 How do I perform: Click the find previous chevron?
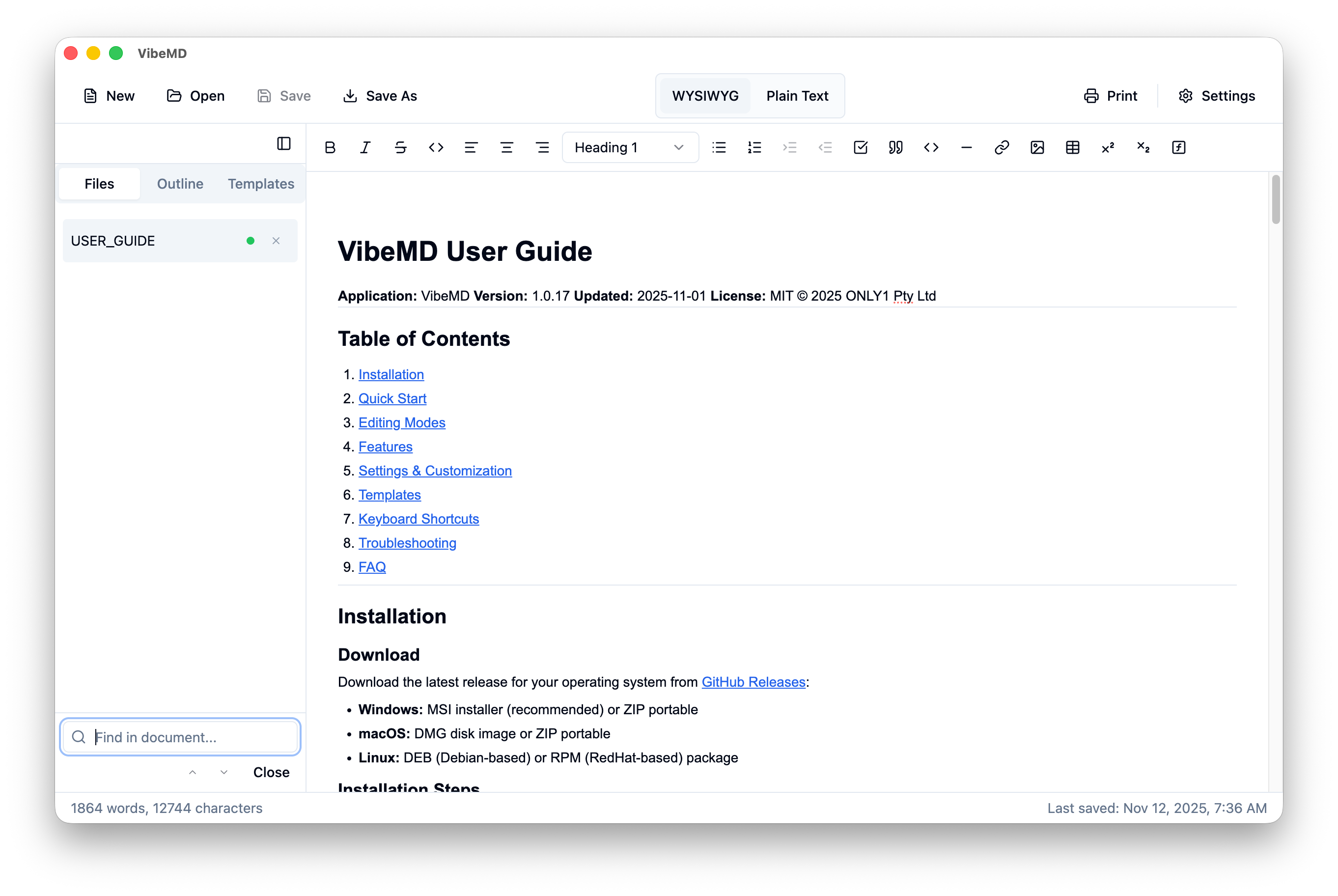[x=193, y=772]
